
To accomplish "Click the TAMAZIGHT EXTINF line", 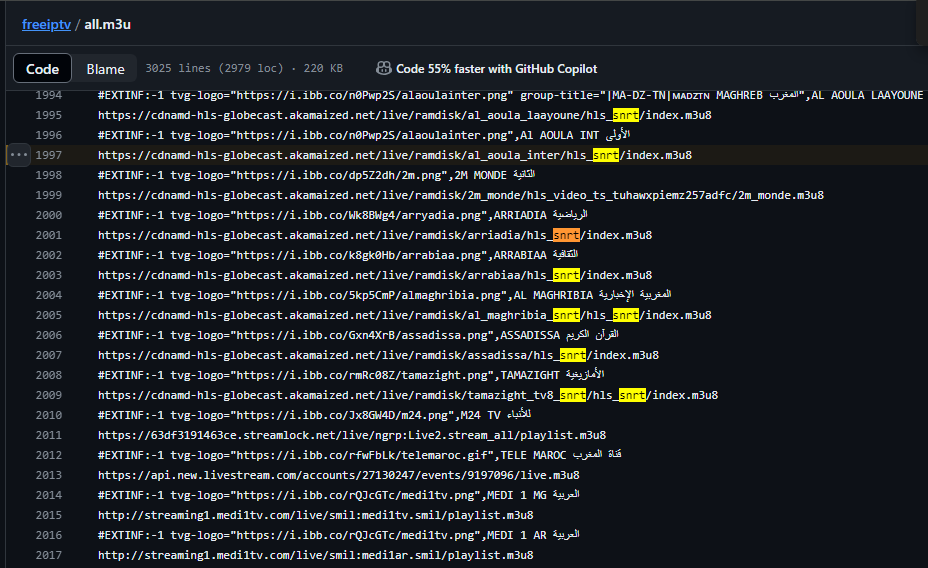I will (x=351, y=375).
